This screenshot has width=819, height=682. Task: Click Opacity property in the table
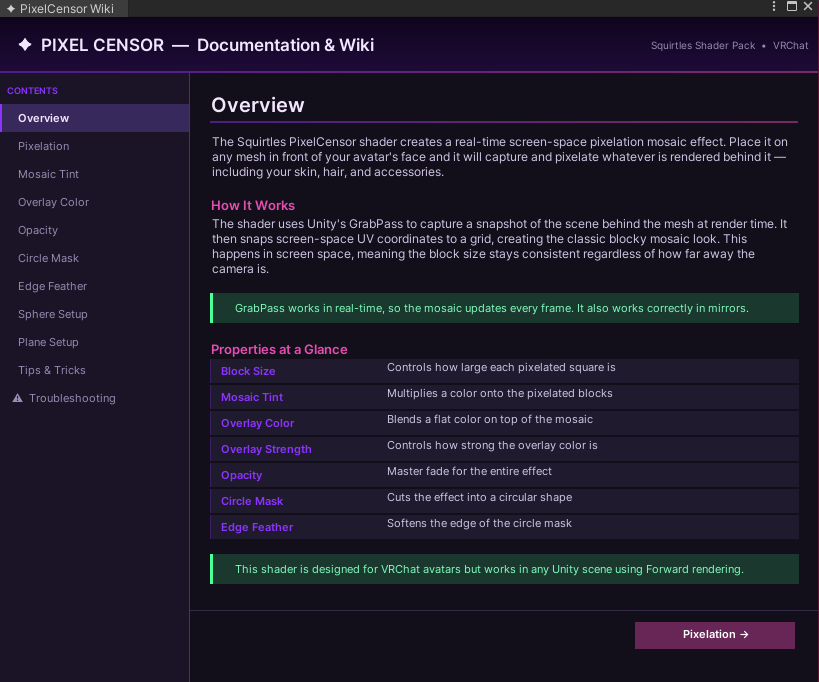pos(241,475)
